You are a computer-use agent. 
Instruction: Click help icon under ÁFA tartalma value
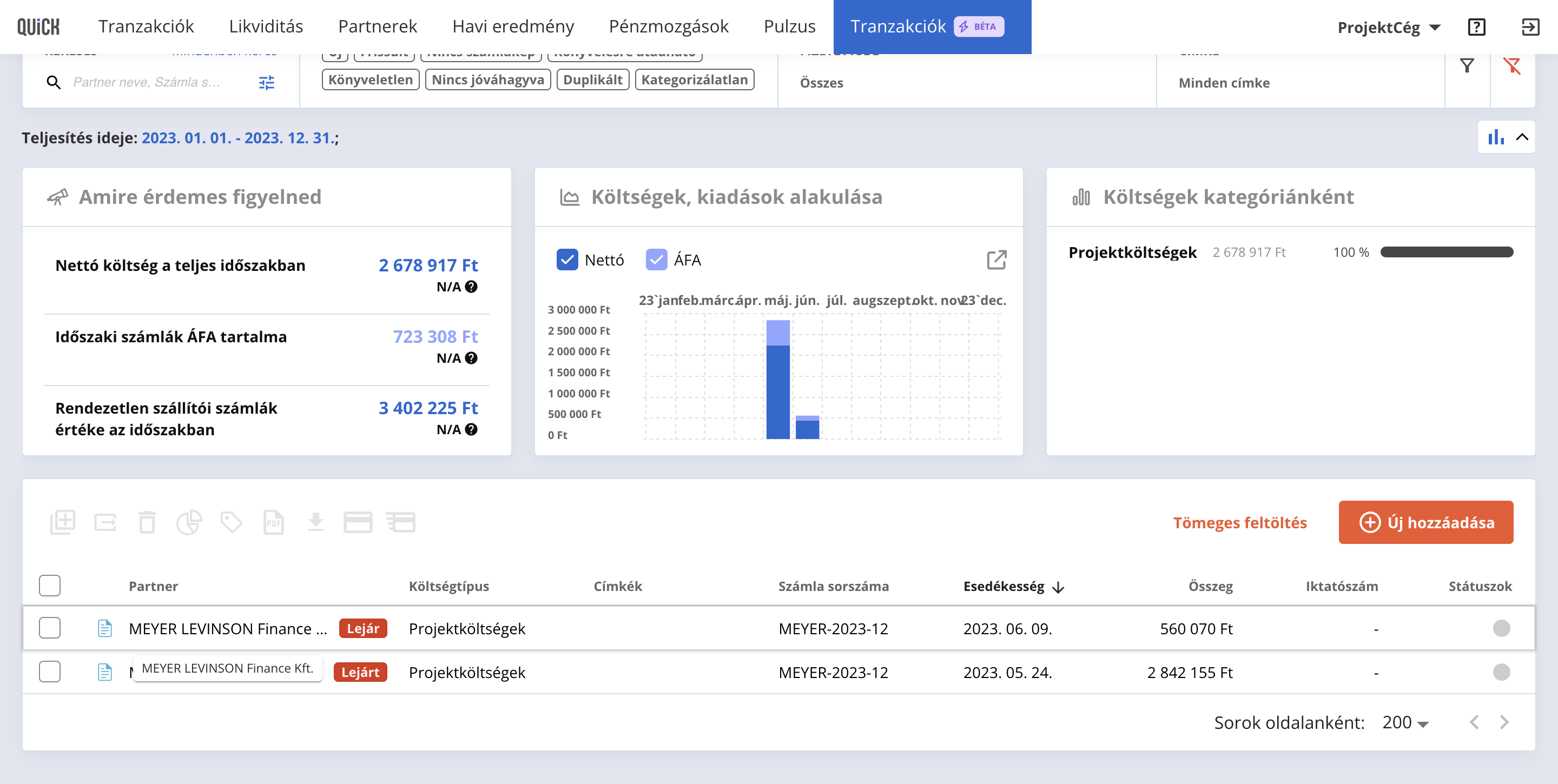point(471,358)
